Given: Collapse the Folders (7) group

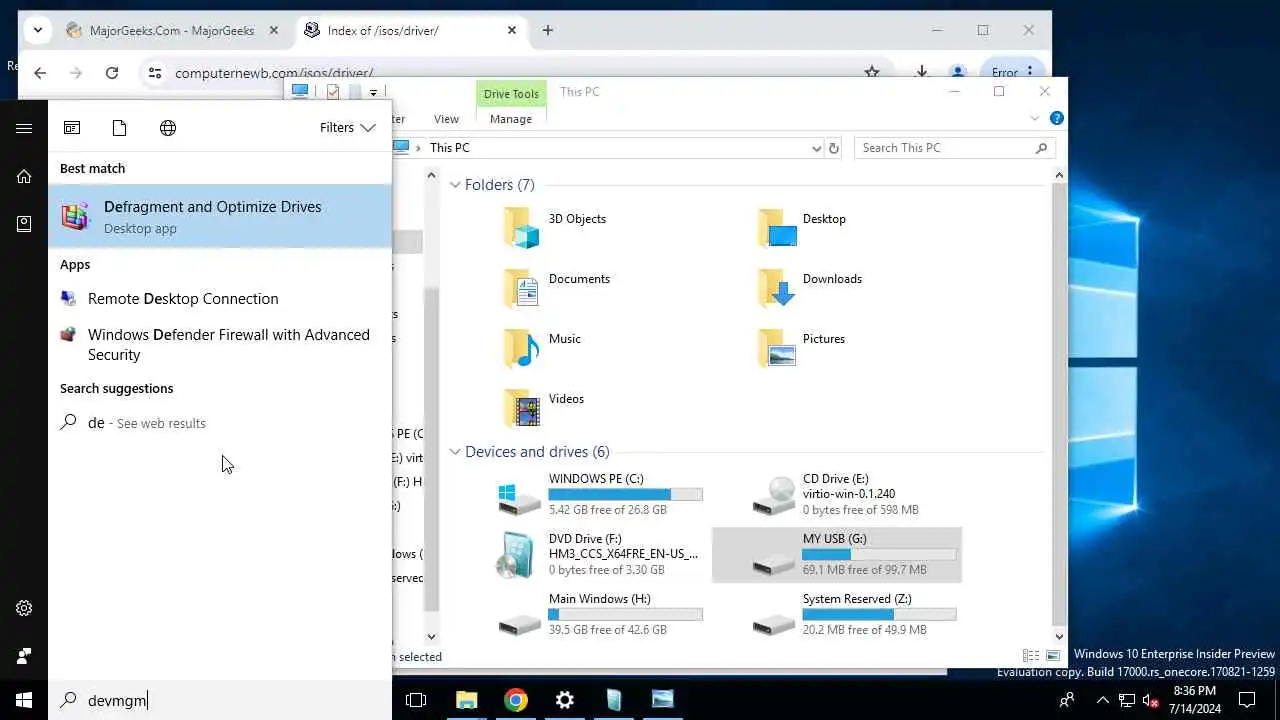Looking at the screenshot, I should (455, 185).
